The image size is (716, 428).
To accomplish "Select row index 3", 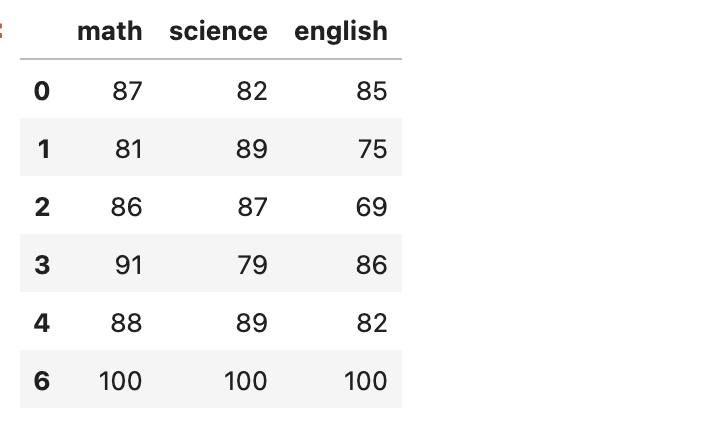I will [41, 265].
